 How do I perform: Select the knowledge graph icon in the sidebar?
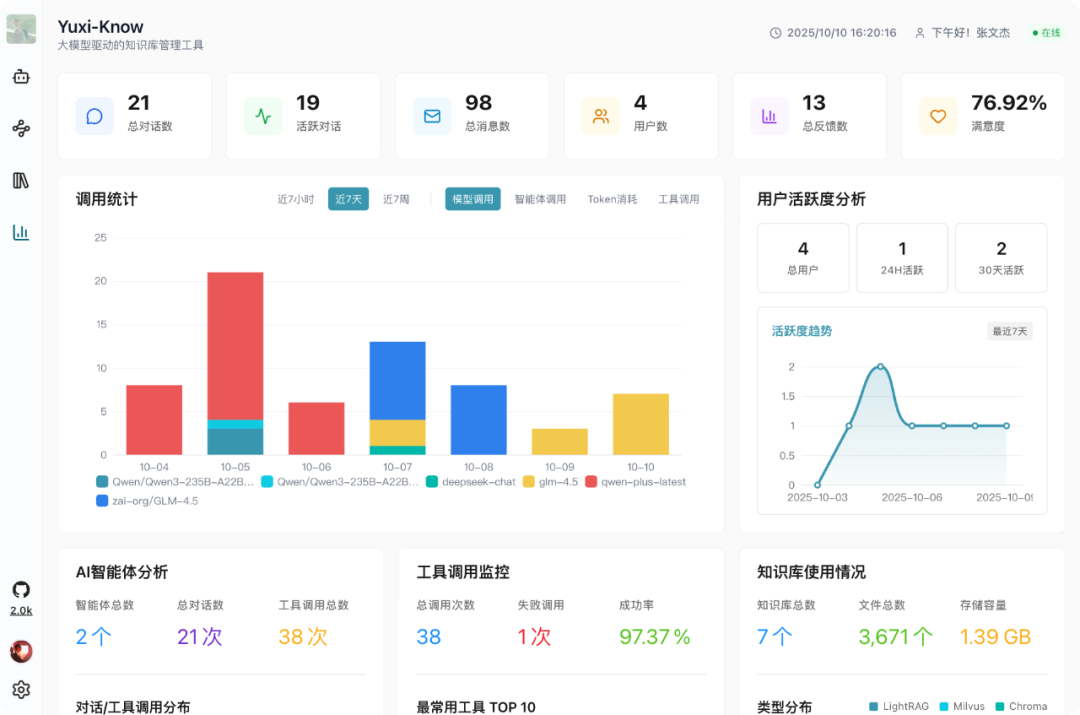point(22,128)
